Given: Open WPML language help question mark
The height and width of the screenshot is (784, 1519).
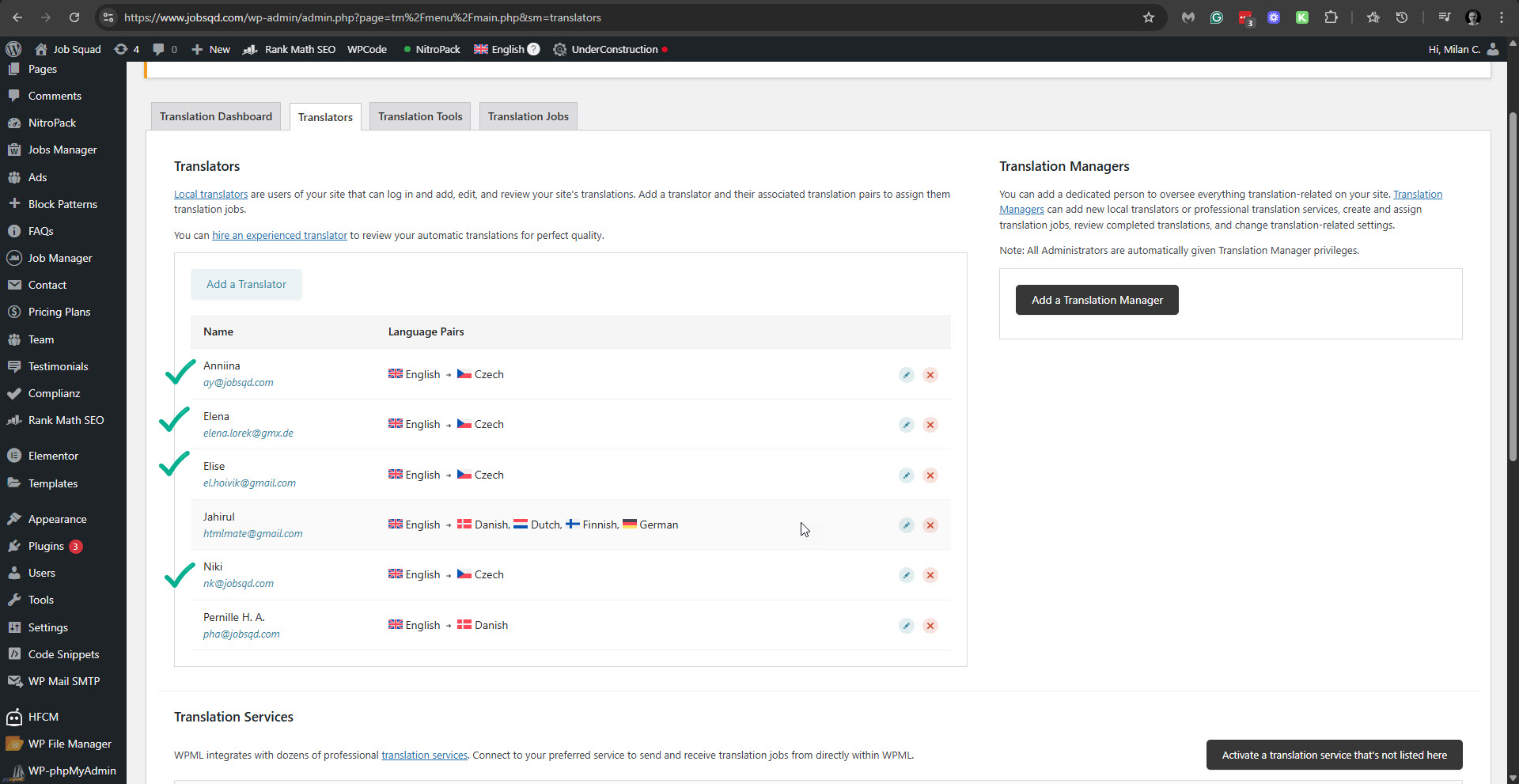Looking at the screenshot, I should [x=534, y=49].
